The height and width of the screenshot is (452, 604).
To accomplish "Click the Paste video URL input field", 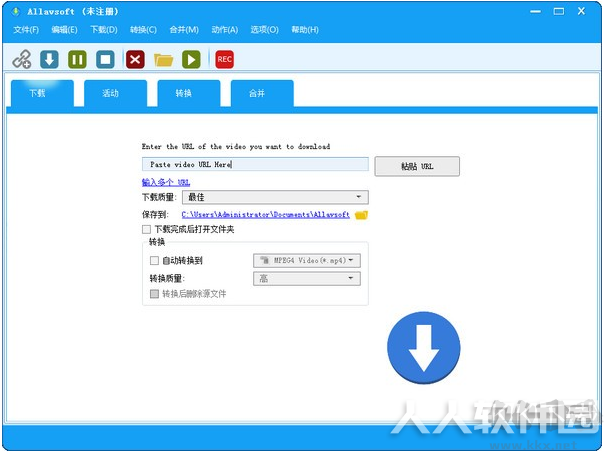I will point(255,164).
